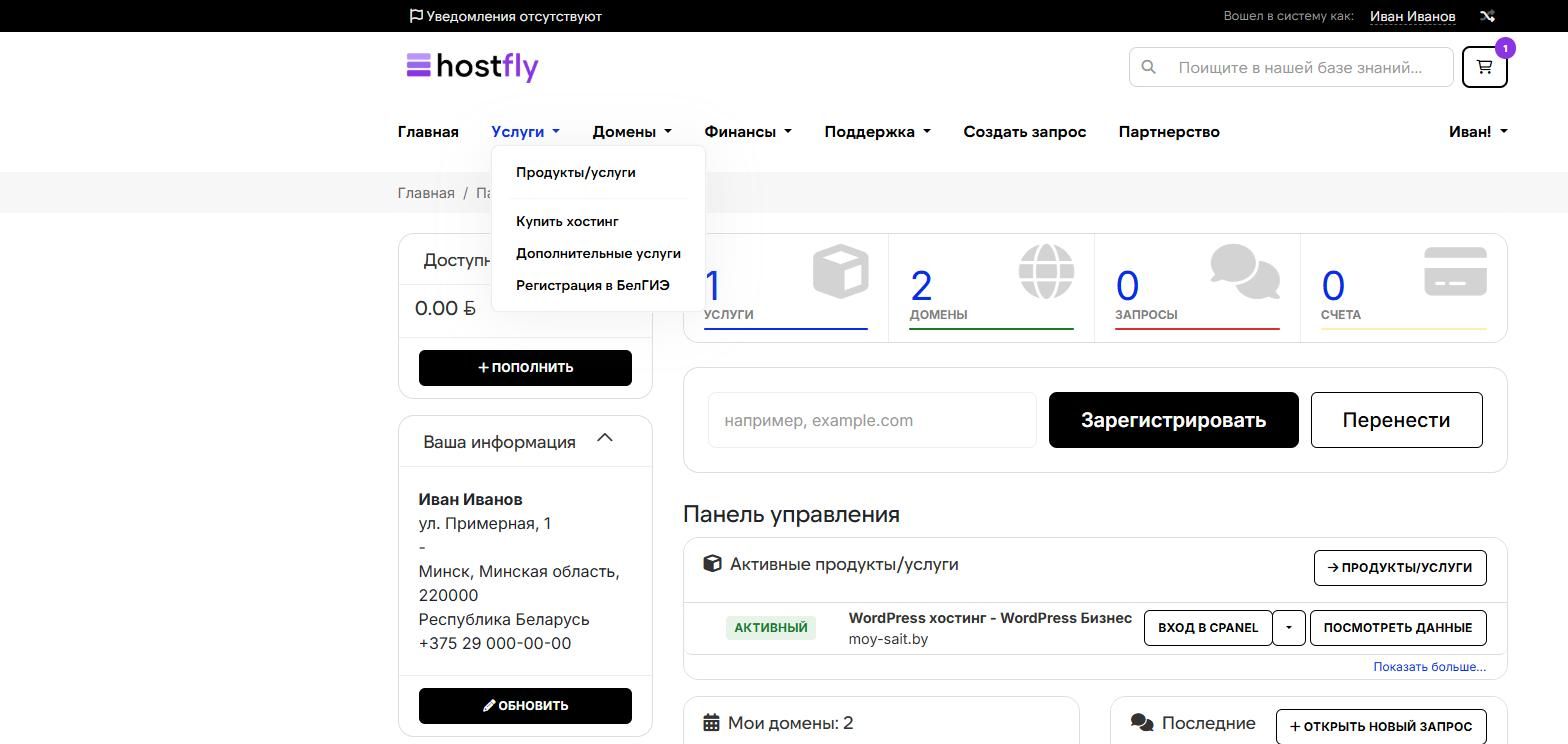The height and width of the screenshot is (744, 1568).
Task: Click the Иван Иванов logged-in link
Action: tap(1412, 16)
